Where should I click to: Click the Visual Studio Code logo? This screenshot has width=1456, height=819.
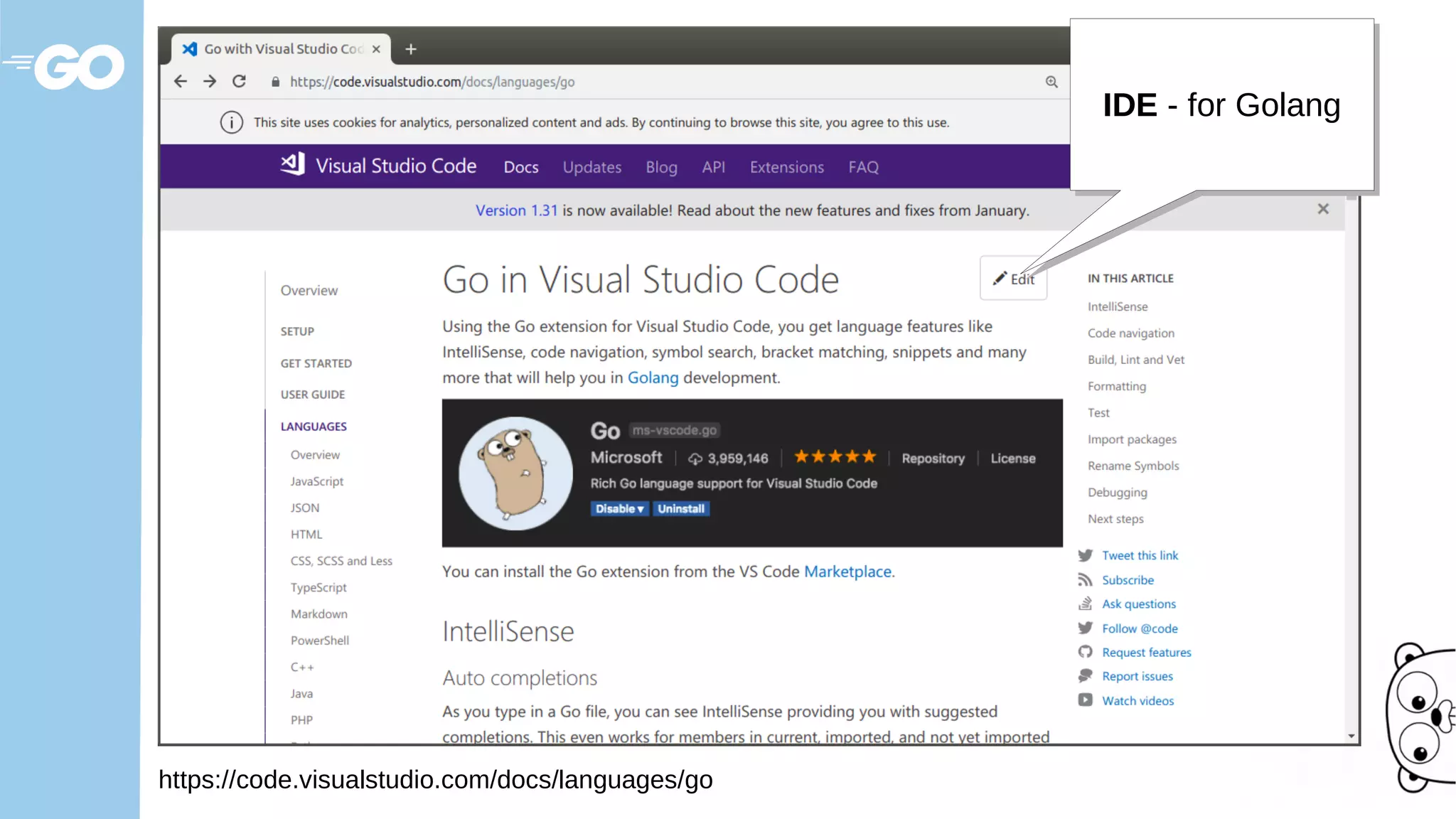[x=293, y=165]
